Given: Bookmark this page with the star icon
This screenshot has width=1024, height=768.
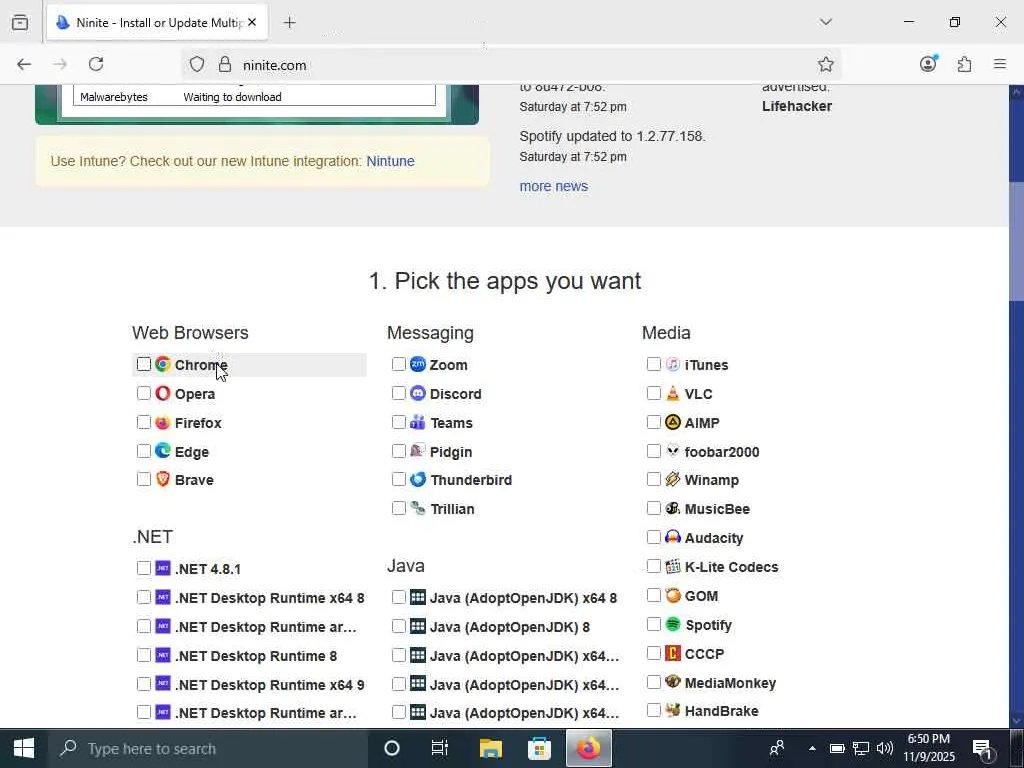Looking at the screenshot, I should pyautogui.click(x=825, y=64).
